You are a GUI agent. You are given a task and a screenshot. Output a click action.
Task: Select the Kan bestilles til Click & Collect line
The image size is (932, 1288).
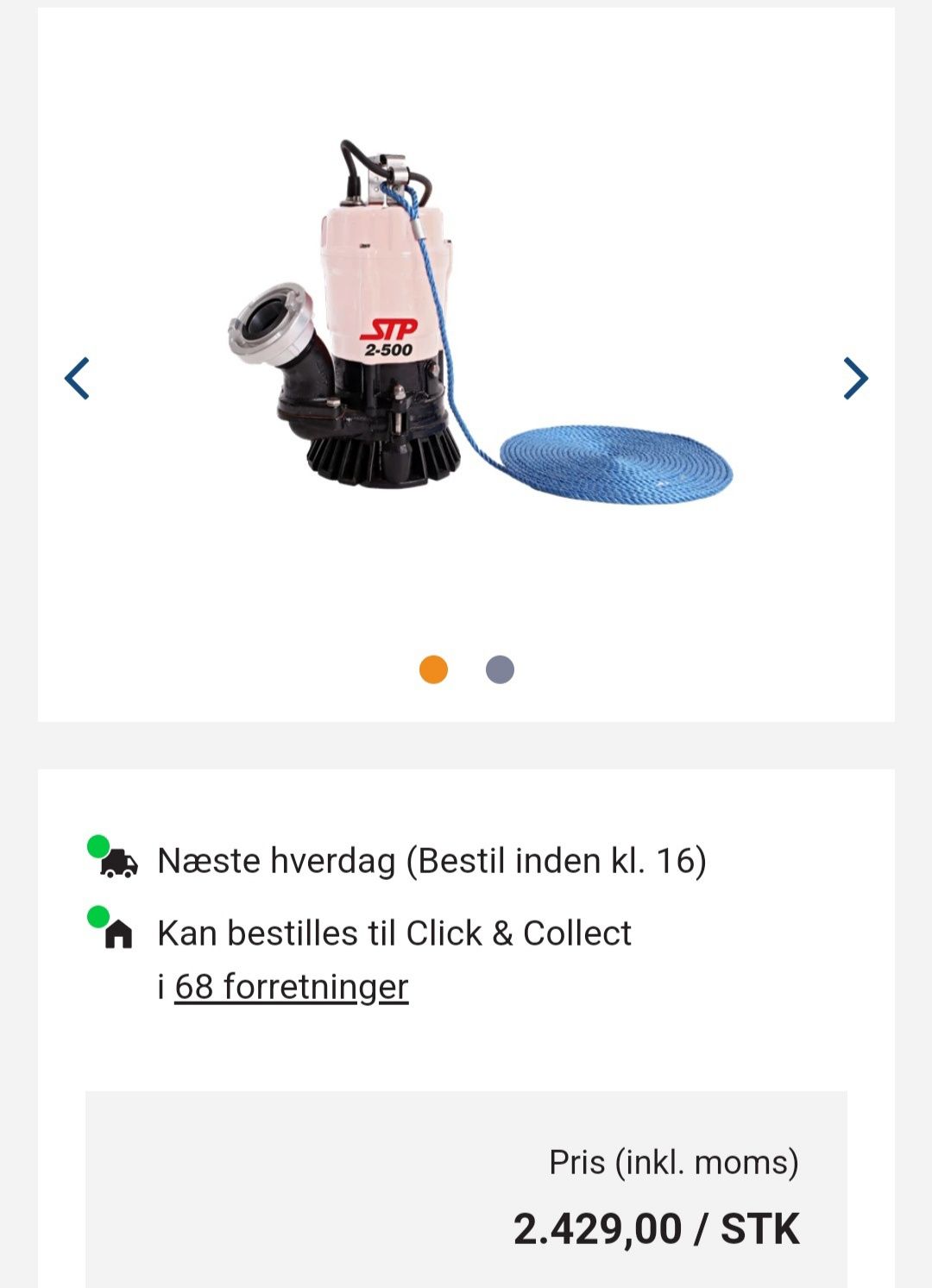pos(394,933)
